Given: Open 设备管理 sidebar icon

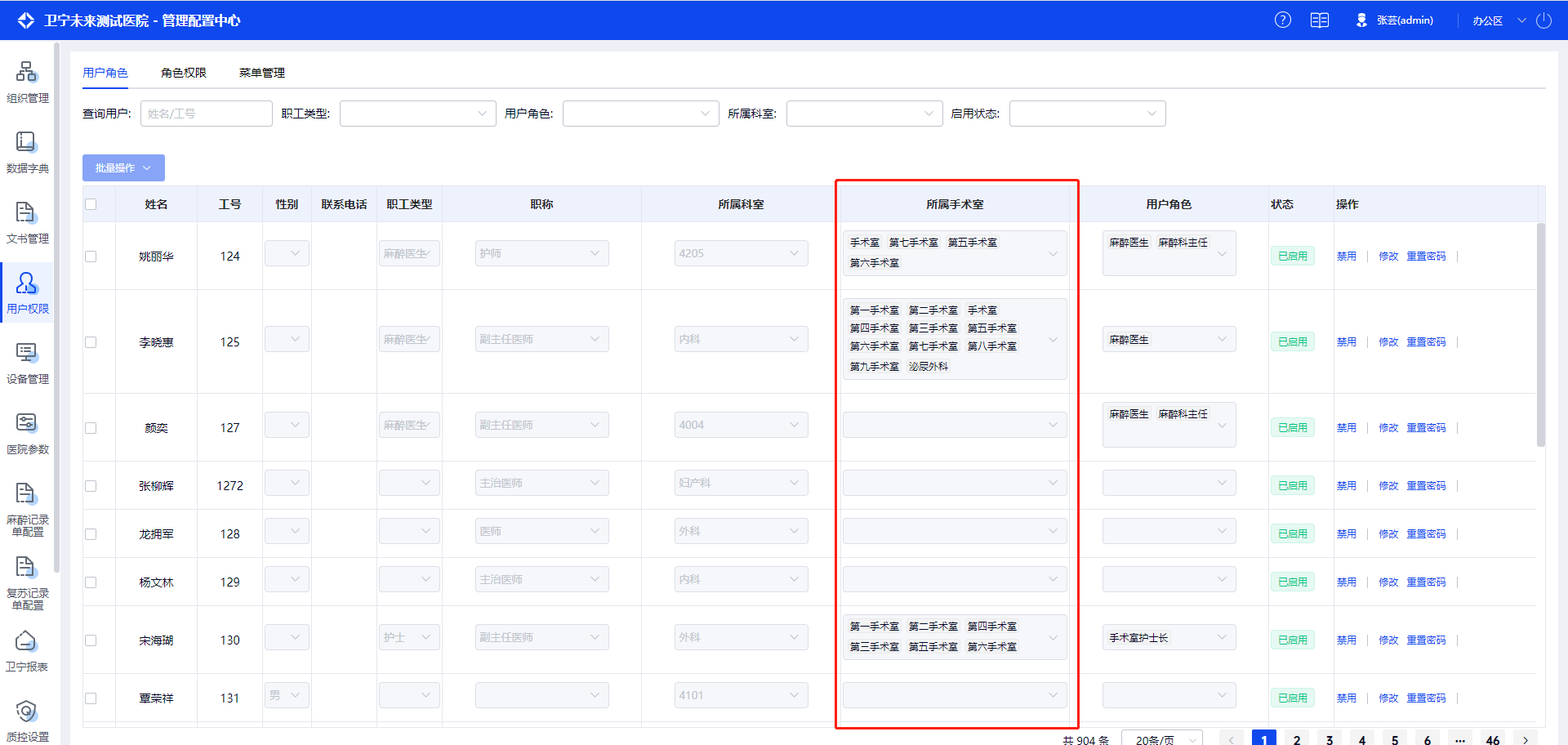Looking at the screenshot, I should tap(27, 363).
